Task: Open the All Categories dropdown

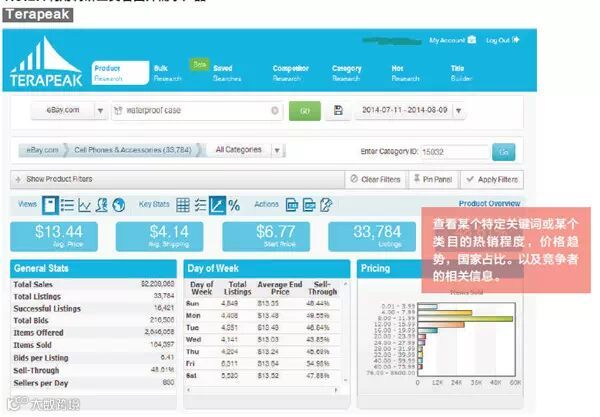Action: coord(245,150)
